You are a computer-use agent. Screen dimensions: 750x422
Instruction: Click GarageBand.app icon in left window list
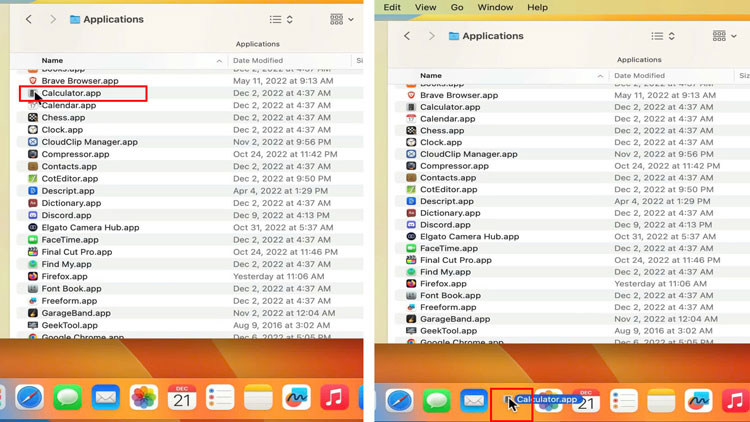click(33, 313)
